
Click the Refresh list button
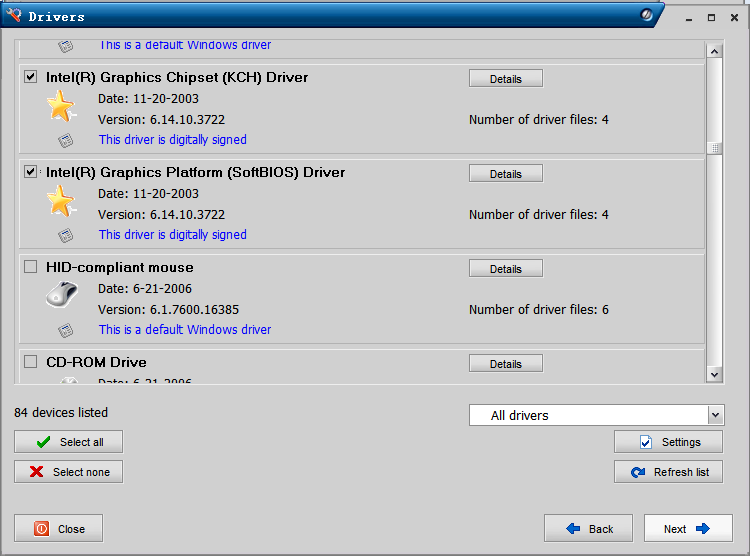point(669,472)
